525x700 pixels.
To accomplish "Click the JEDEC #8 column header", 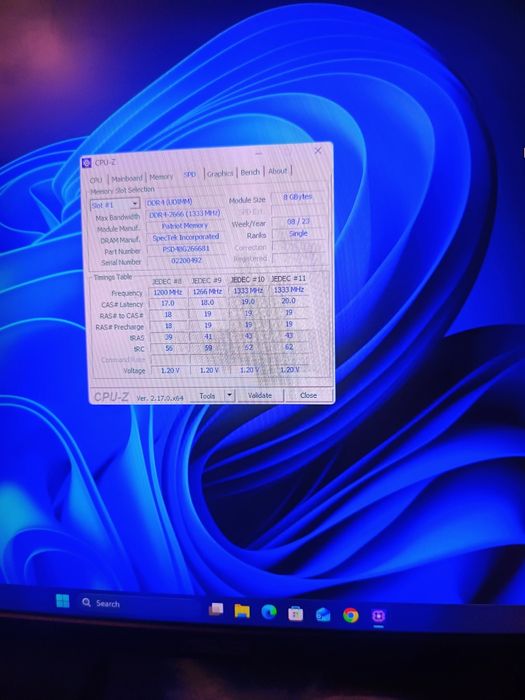I will pyautogui.click(x=167, y=281).
